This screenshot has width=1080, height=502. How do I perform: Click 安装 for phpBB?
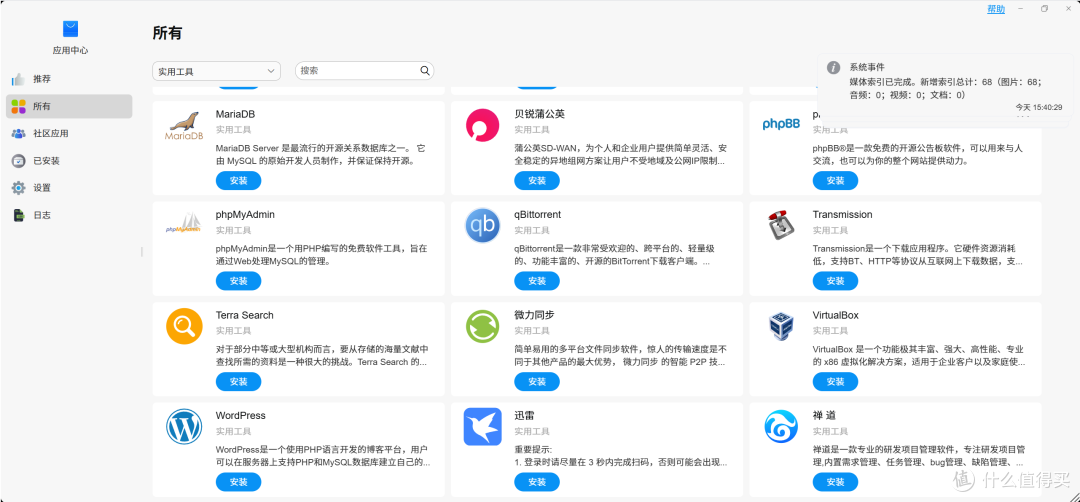[835, 180]
